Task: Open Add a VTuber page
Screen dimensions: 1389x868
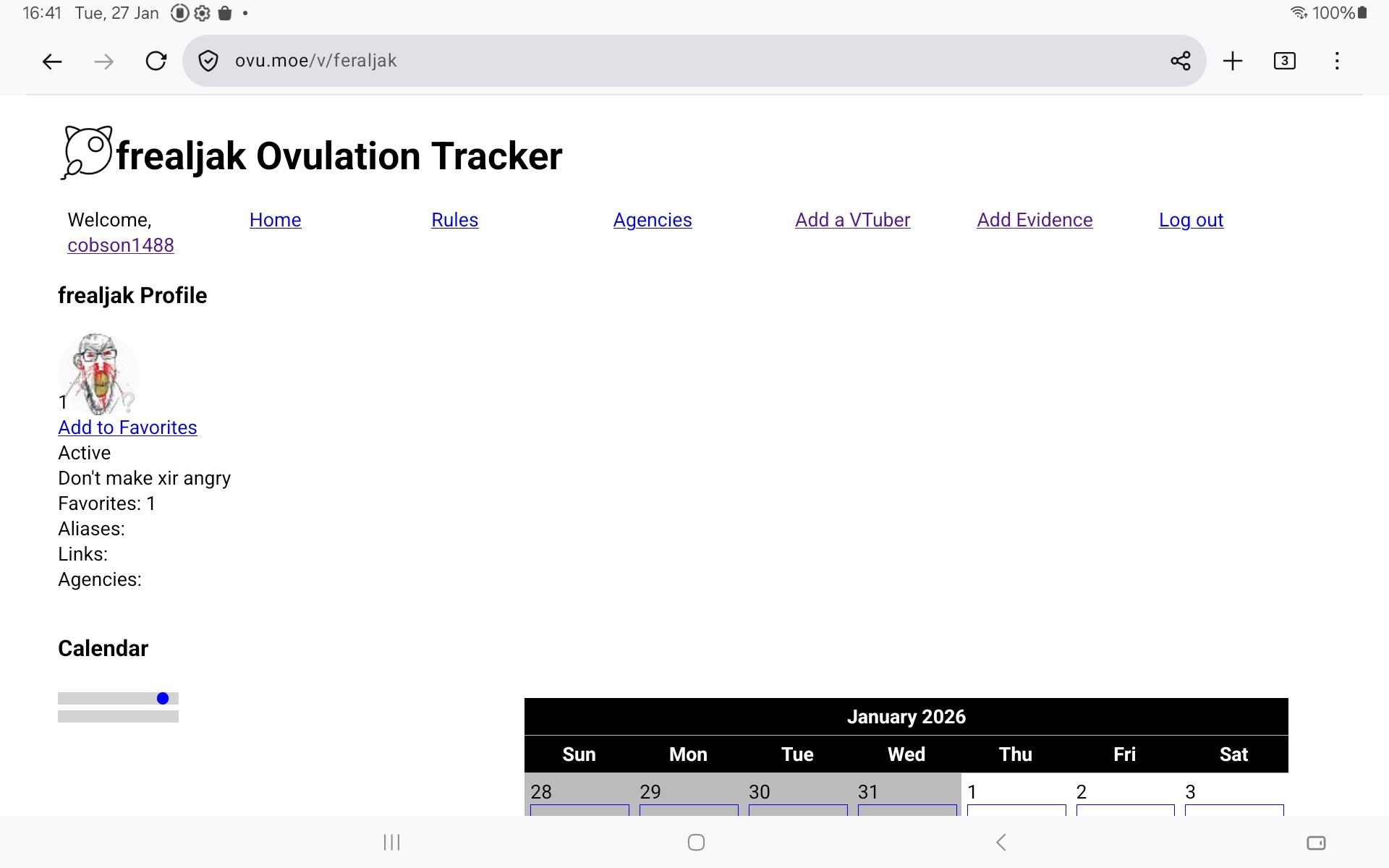Action: [852, 220]
